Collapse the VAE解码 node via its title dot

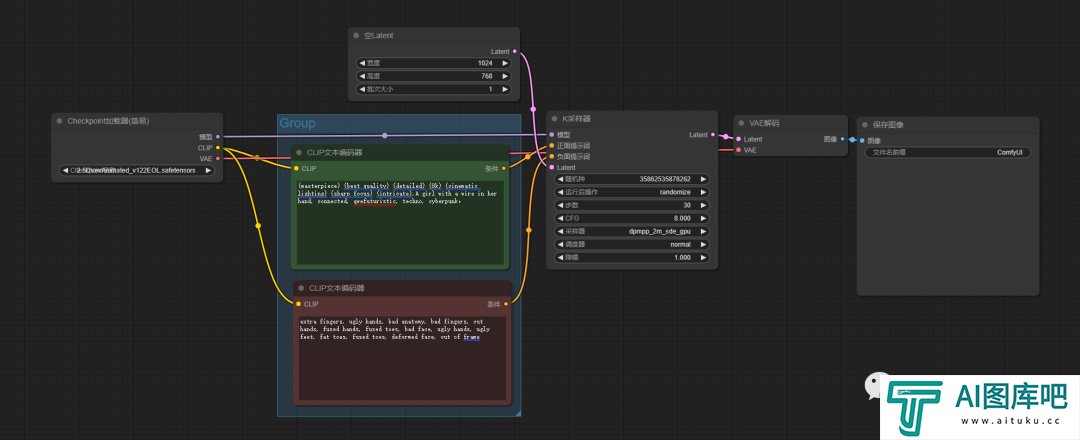point(741,123)
